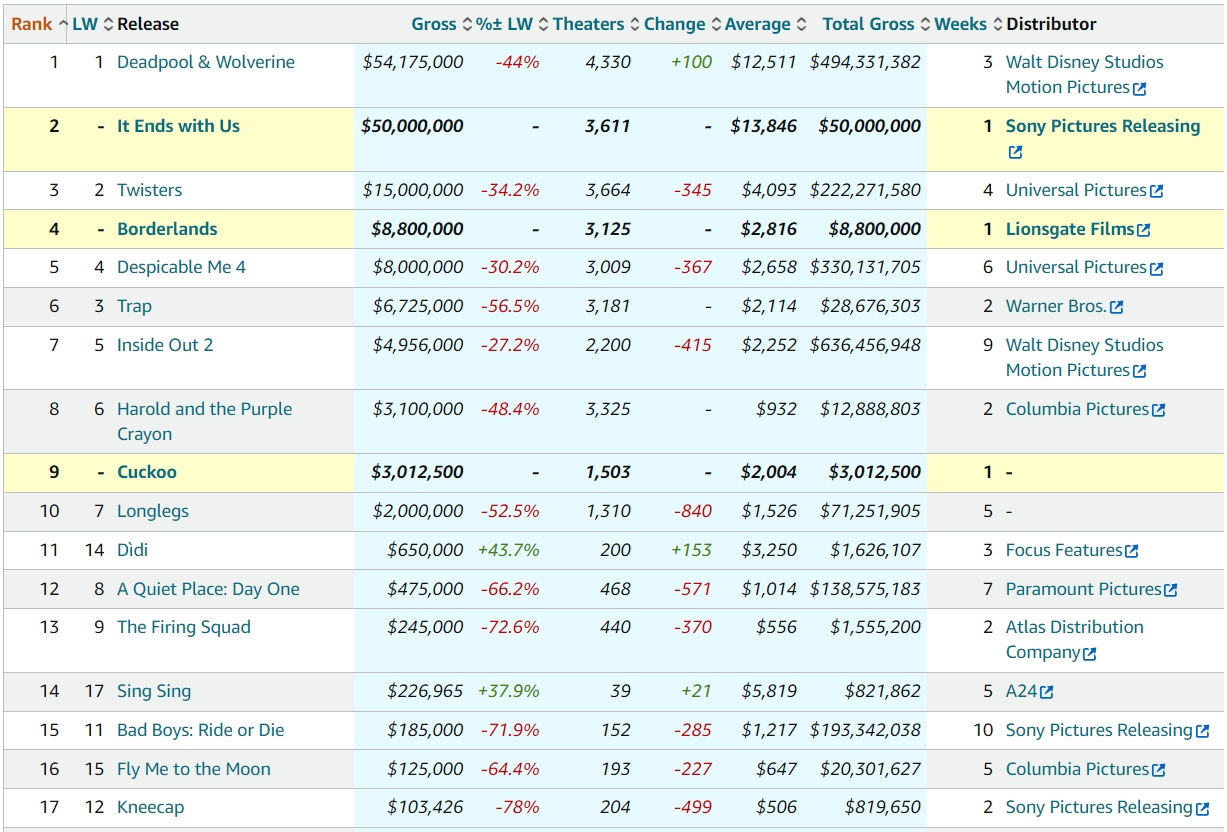Click sort icon next to Theaters header
This screenshot has height=832, width=1227.
(634, 24)
